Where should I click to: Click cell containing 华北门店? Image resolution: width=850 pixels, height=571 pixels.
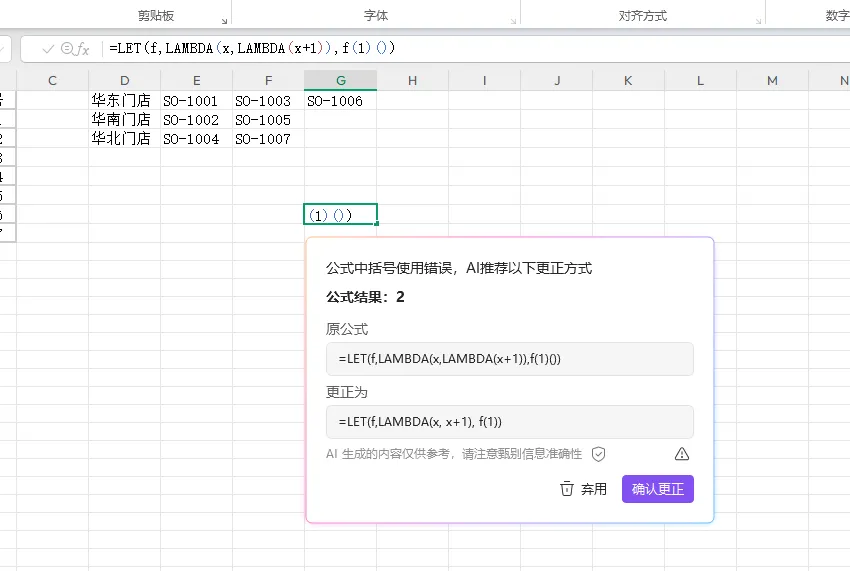coord(125,138)
